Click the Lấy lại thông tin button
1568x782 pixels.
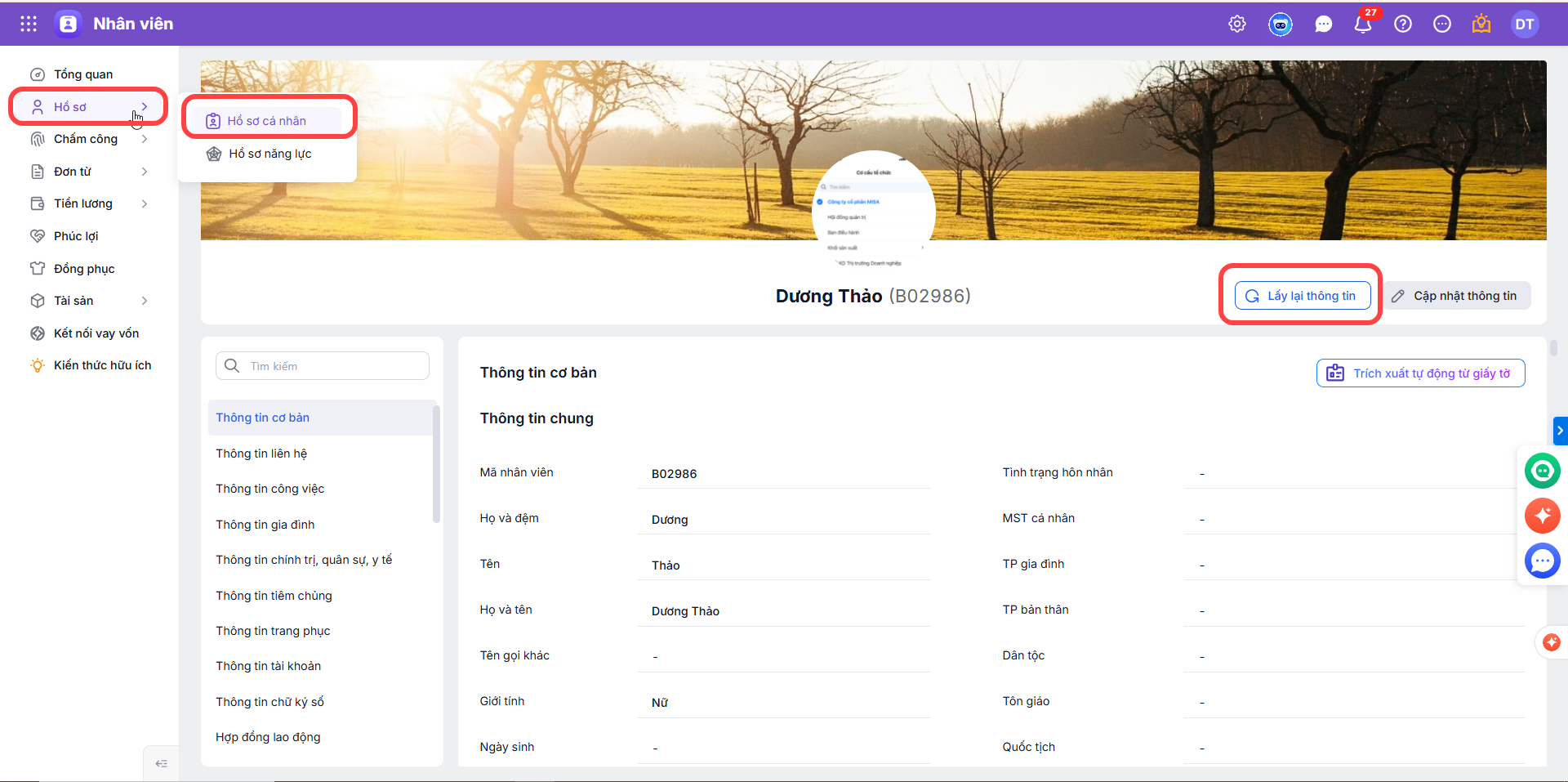[1303, 296]
